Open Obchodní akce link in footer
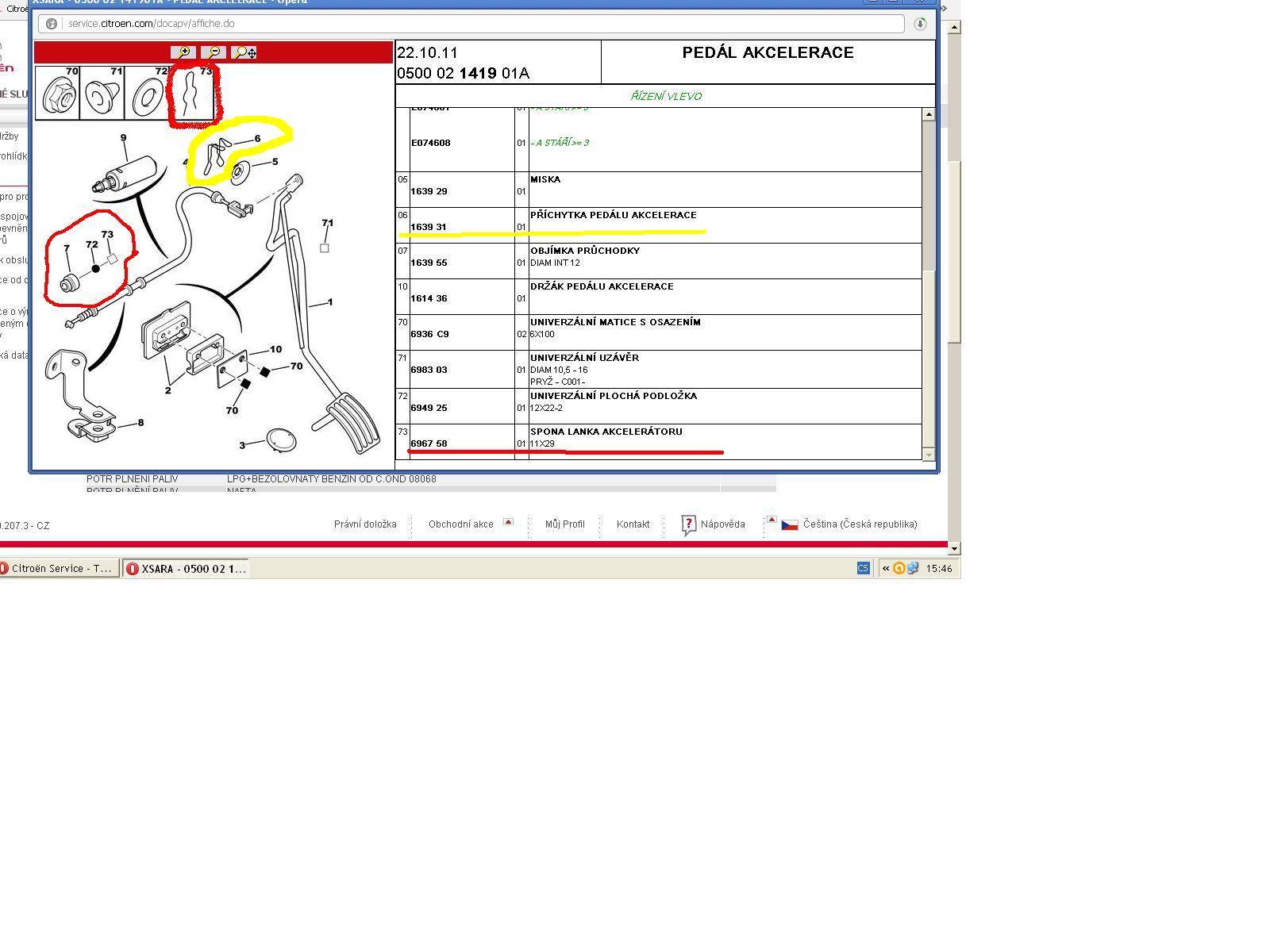 (x=461, y=524)
